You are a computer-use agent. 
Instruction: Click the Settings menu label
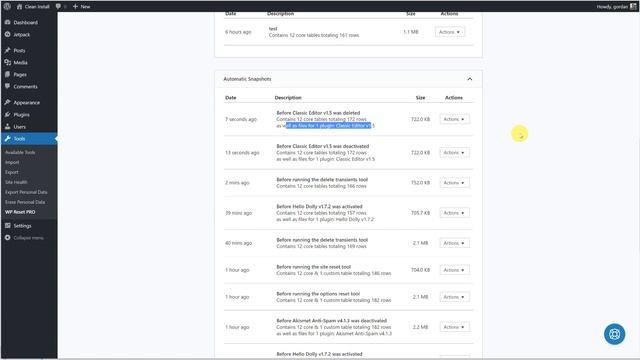pyautogui.click(x=22, y=226)
